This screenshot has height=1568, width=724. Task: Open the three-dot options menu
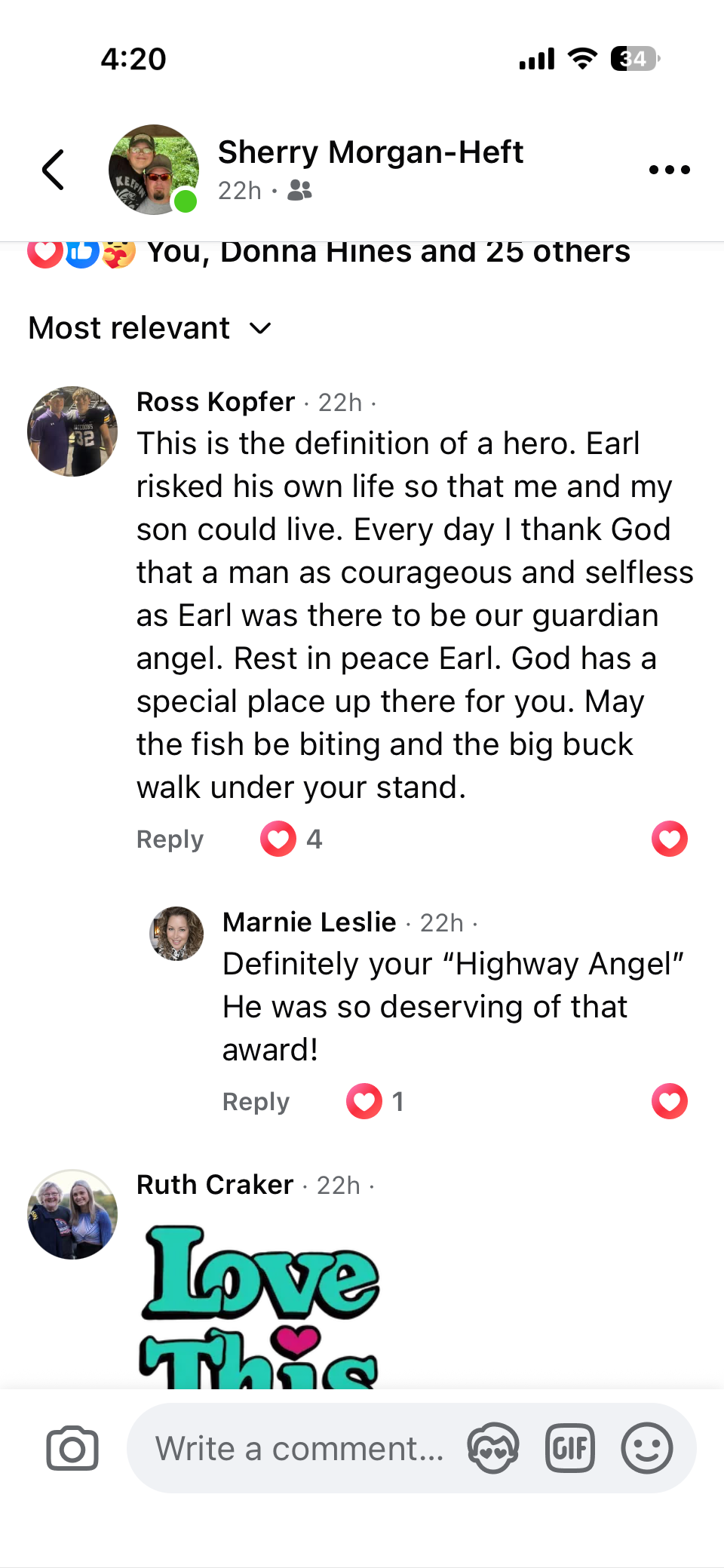coord(670,170)
